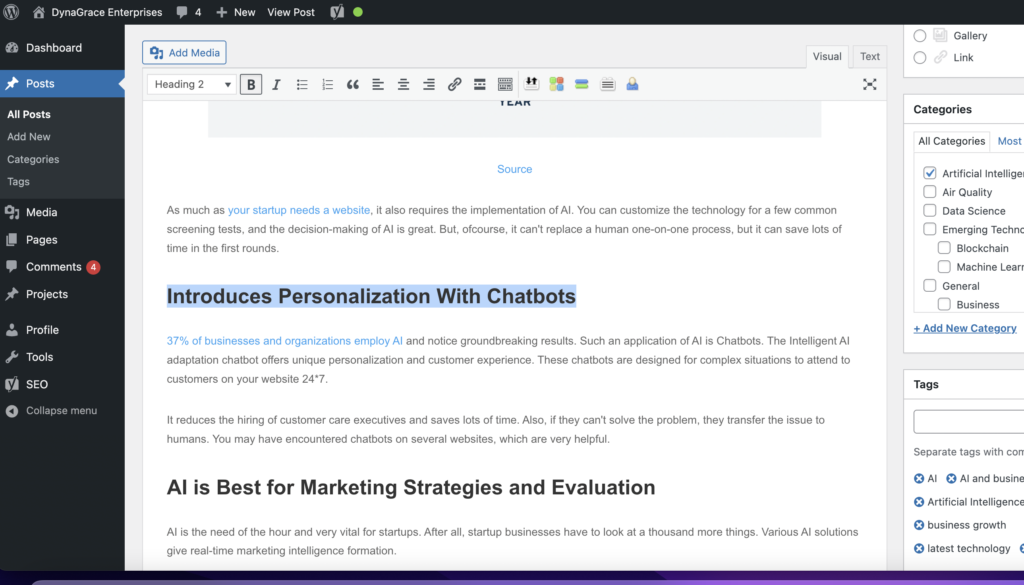Click the insert/edit link icon
This screenshot has height=585, width=1024.
454,85
